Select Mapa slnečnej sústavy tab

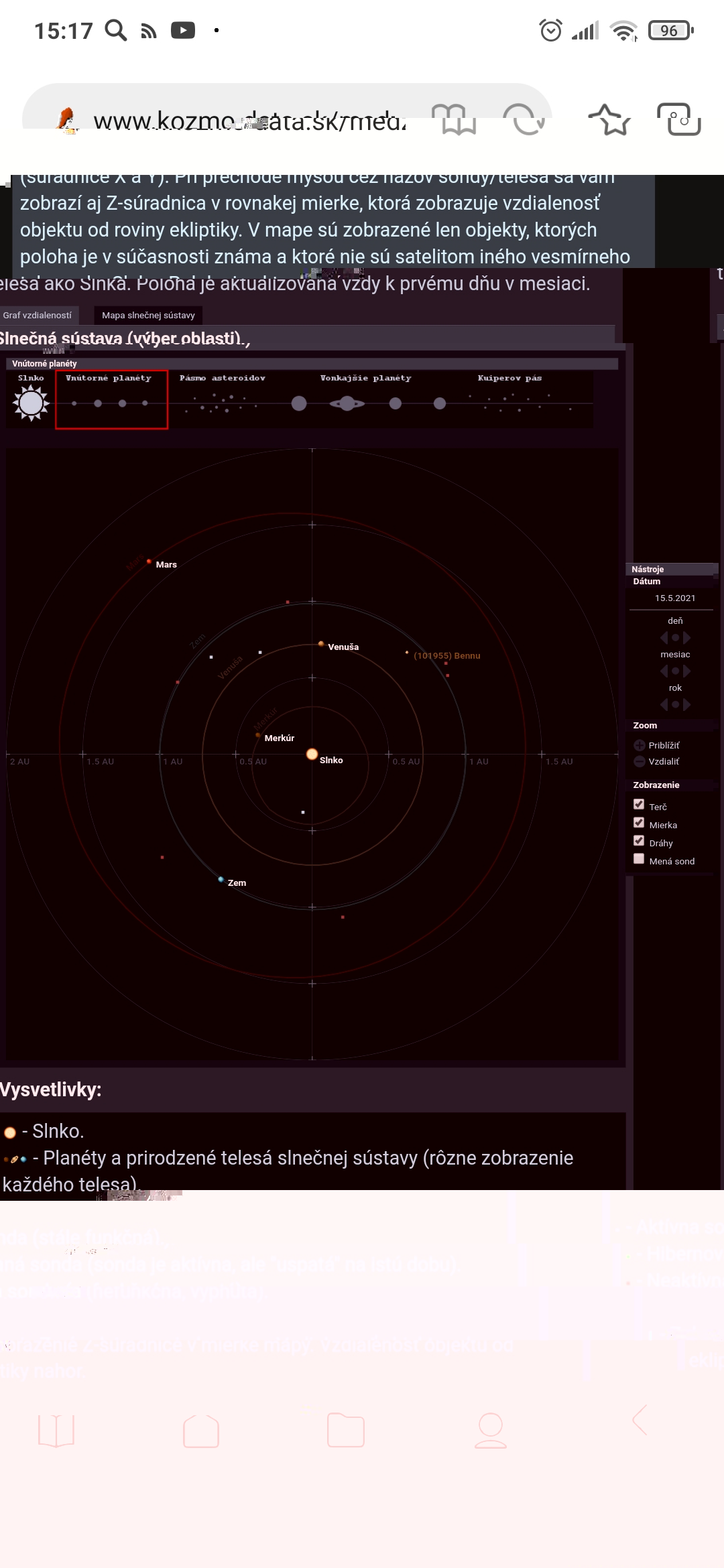(148, 316)
